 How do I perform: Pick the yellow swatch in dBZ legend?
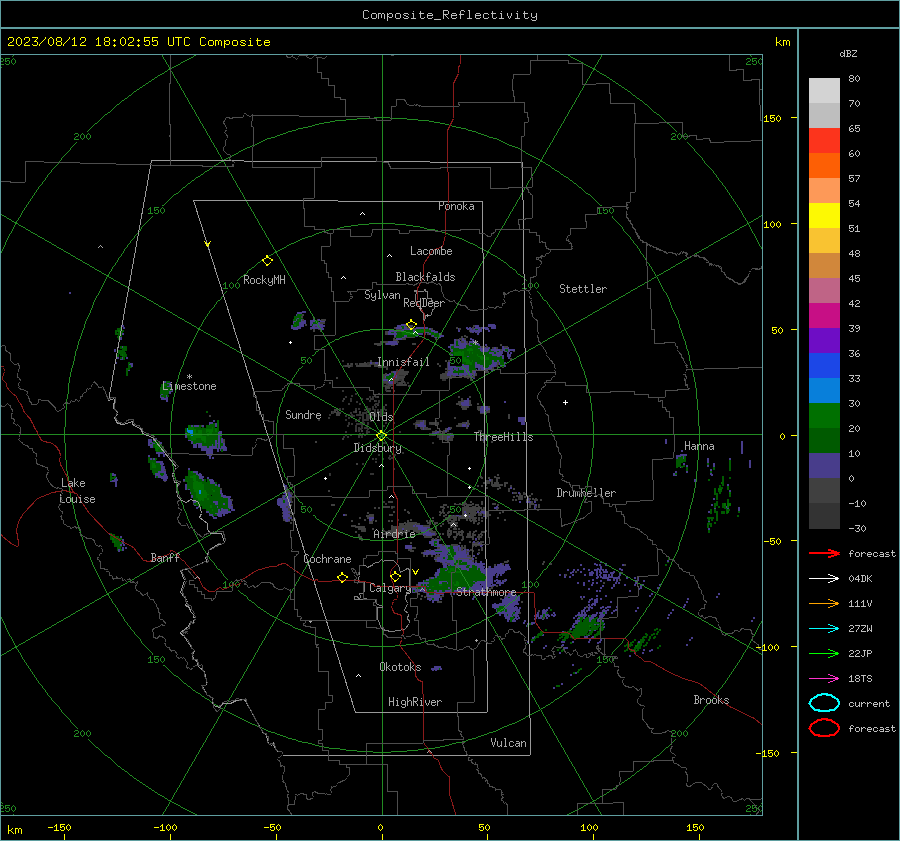coord(824,215)
